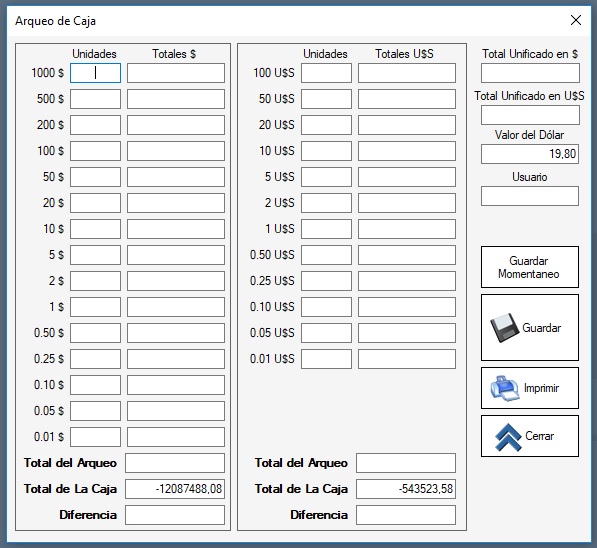Select pesos Total del Arqueo field
Image resolution: width=597 pixels, height=548 pixels.
[175, 463]
